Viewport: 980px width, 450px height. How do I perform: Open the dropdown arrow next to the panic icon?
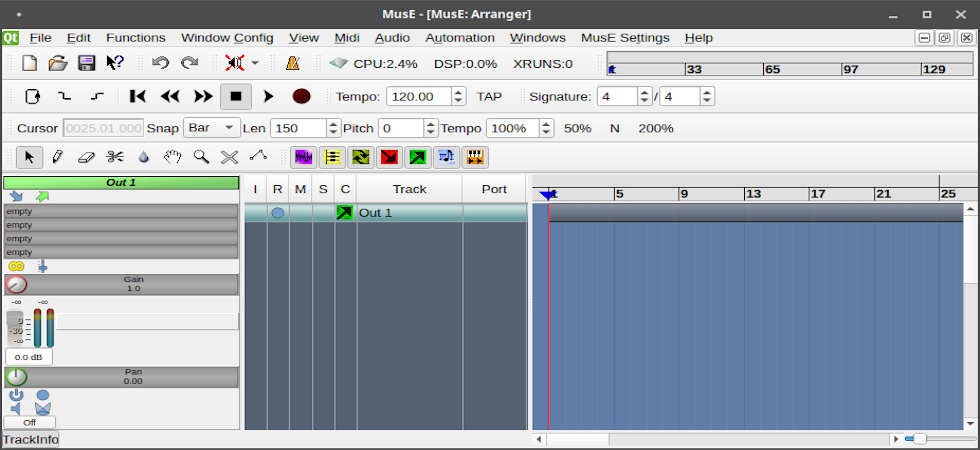[x=255, y=63]
